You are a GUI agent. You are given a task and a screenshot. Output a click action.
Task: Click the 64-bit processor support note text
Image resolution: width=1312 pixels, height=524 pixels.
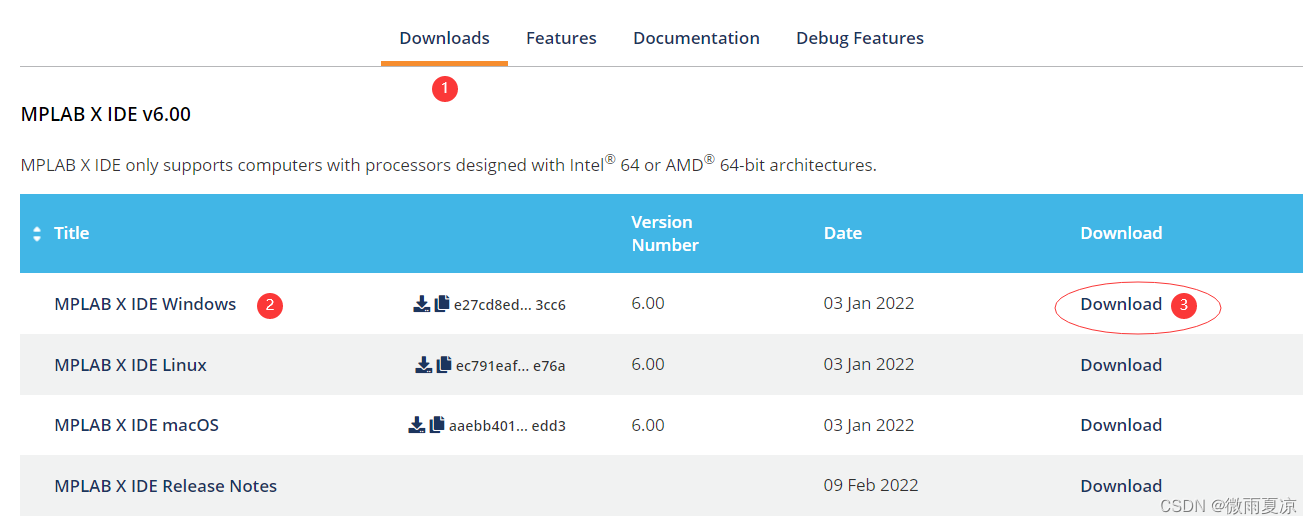(x=448, y=164)
